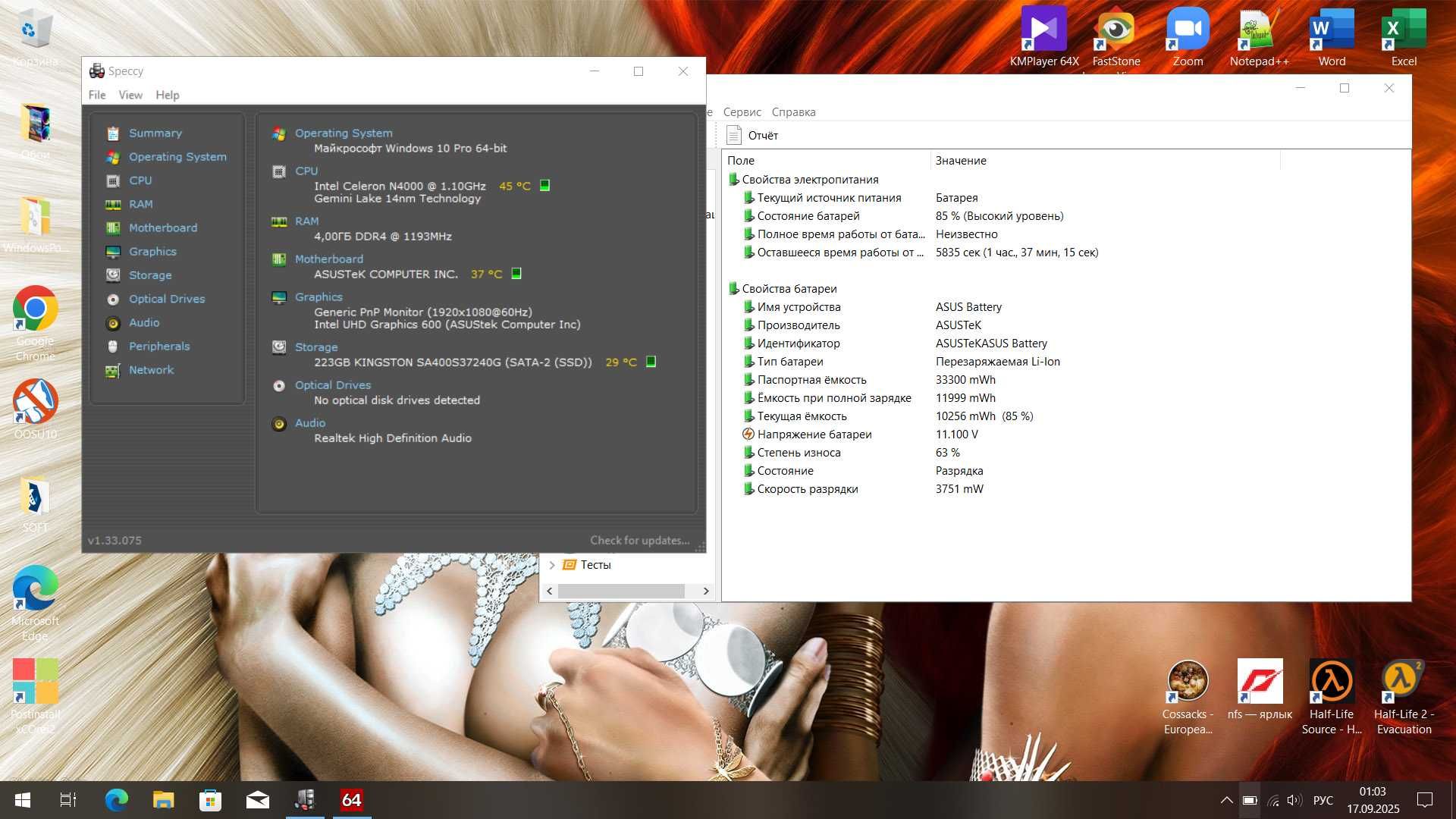The width and height of the screenshot is (1456, 819).
Task: Open Microsoft Edge desktop shortcut
Action: pos(35,604)
